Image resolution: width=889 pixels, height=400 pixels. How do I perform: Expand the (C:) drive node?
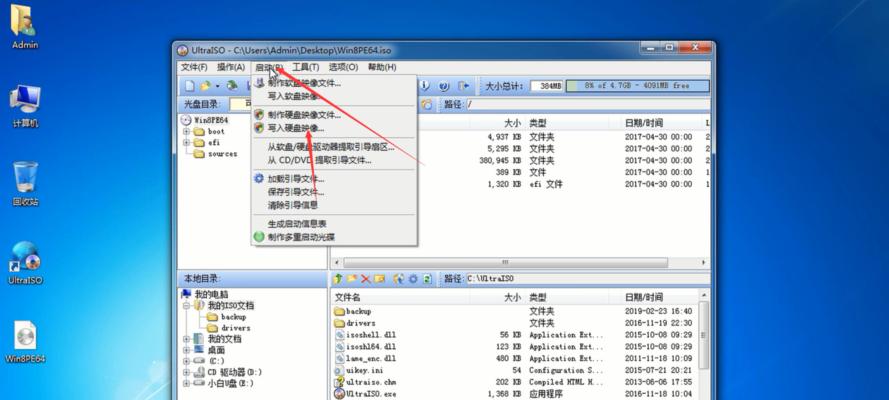pyautogui.click(x=186, y=361)
